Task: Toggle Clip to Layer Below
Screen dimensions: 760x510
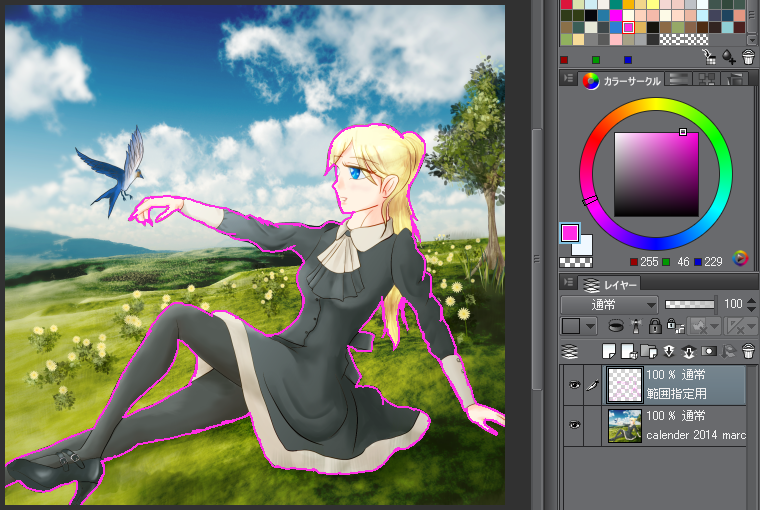Action: [x=616, y=326]
